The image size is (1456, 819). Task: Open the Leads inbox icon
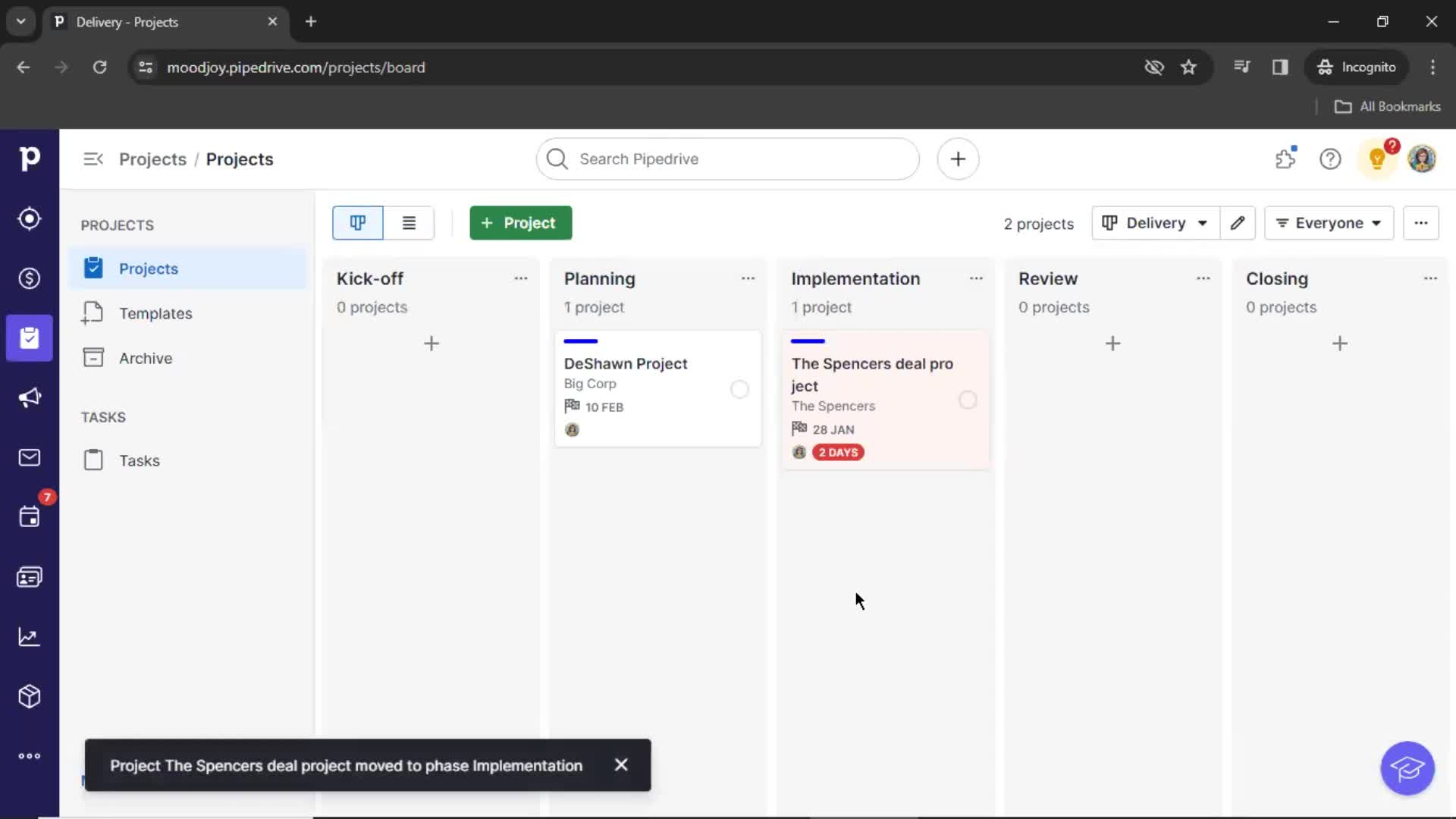pos(29,218)
